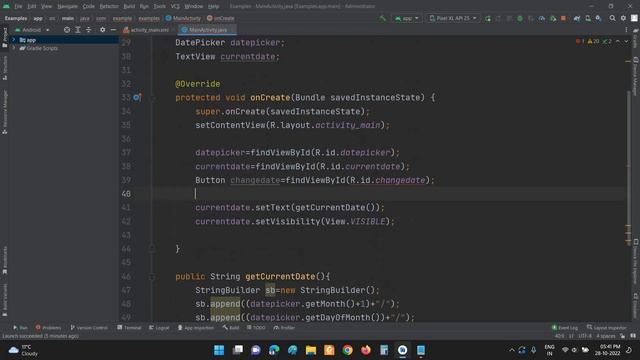
Task: Click Select Opened File target icon
Action: [x=67, y=30]
